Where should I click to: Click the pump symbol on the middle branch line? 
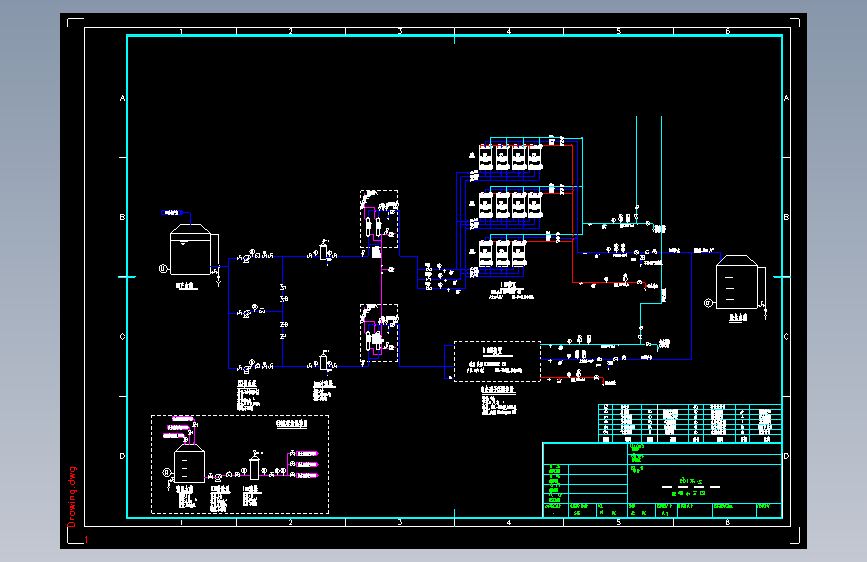click(x=247, y=314)
